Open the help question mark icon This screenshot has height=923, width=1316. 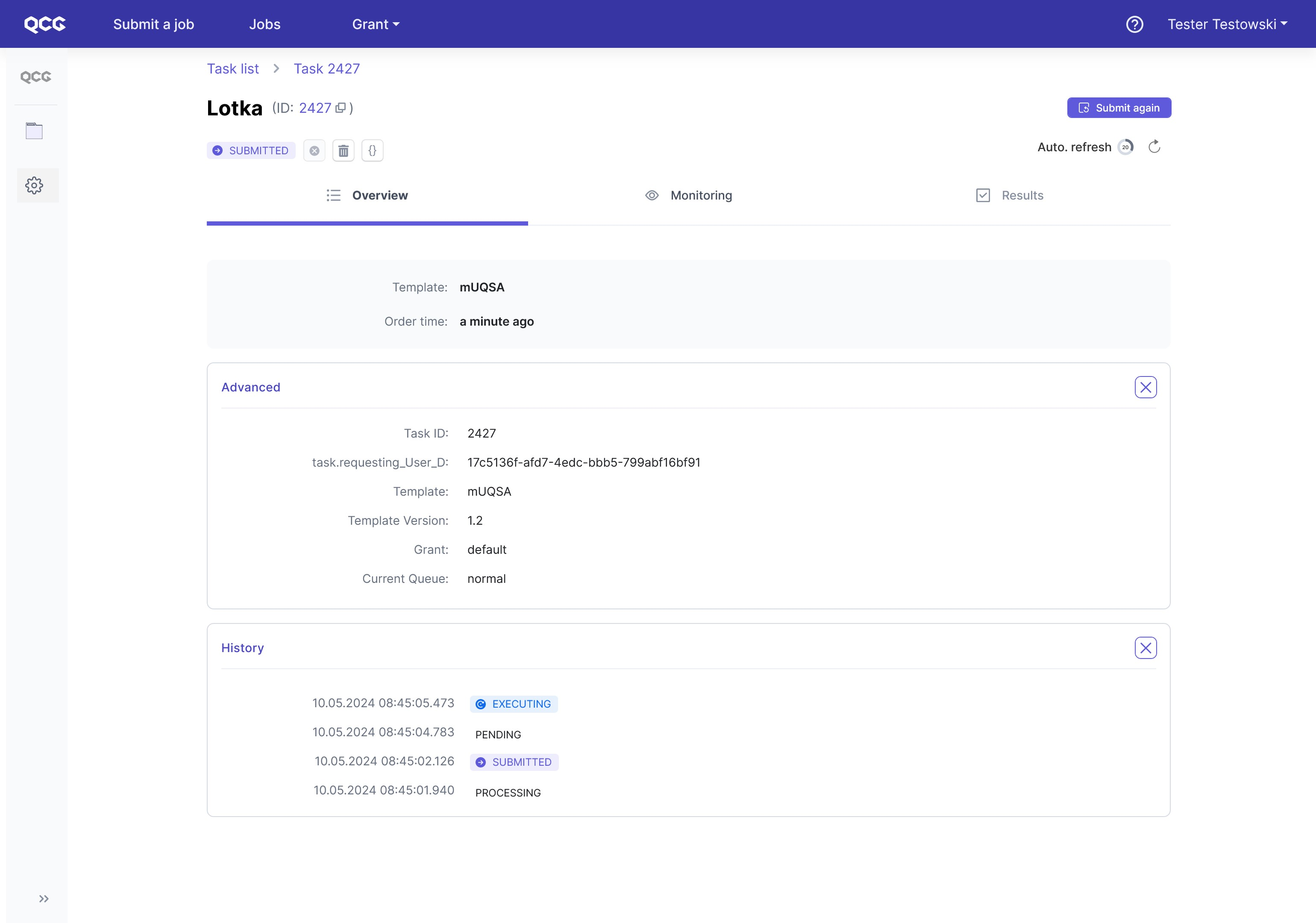(1134, 24)
